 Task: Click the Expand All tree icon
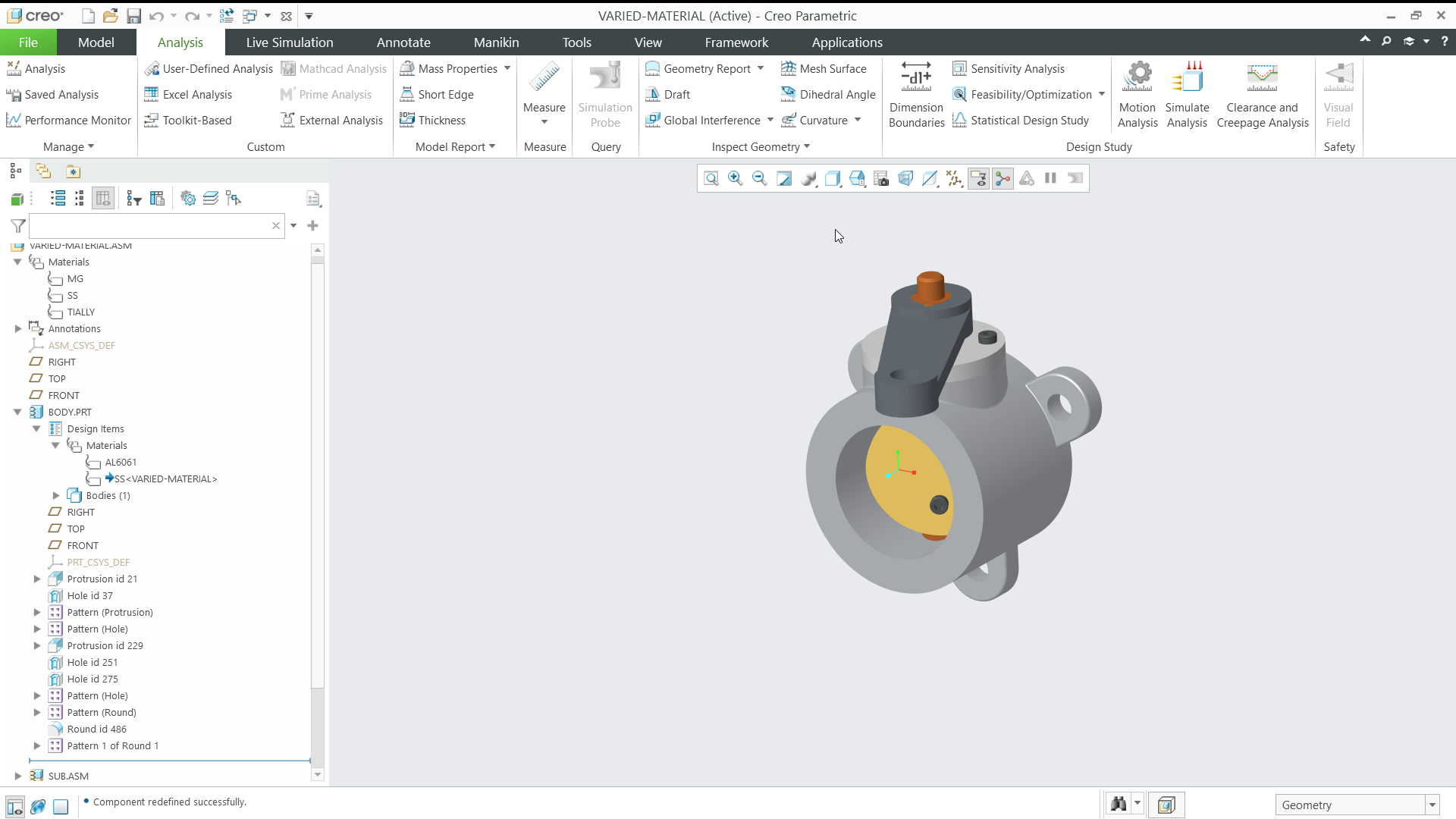click(x=58, y=199)
